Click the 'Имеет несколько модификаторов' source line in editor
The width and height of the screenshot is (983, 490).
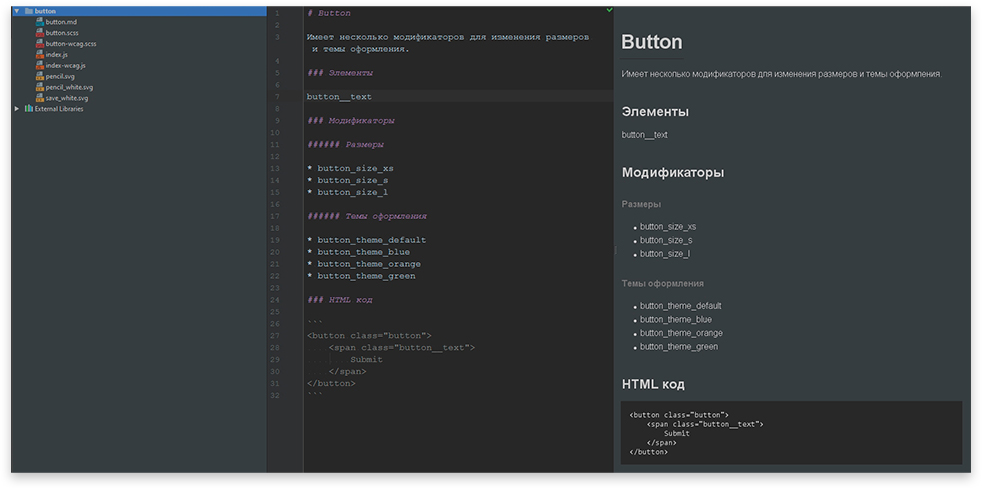[x=448, y=37]
